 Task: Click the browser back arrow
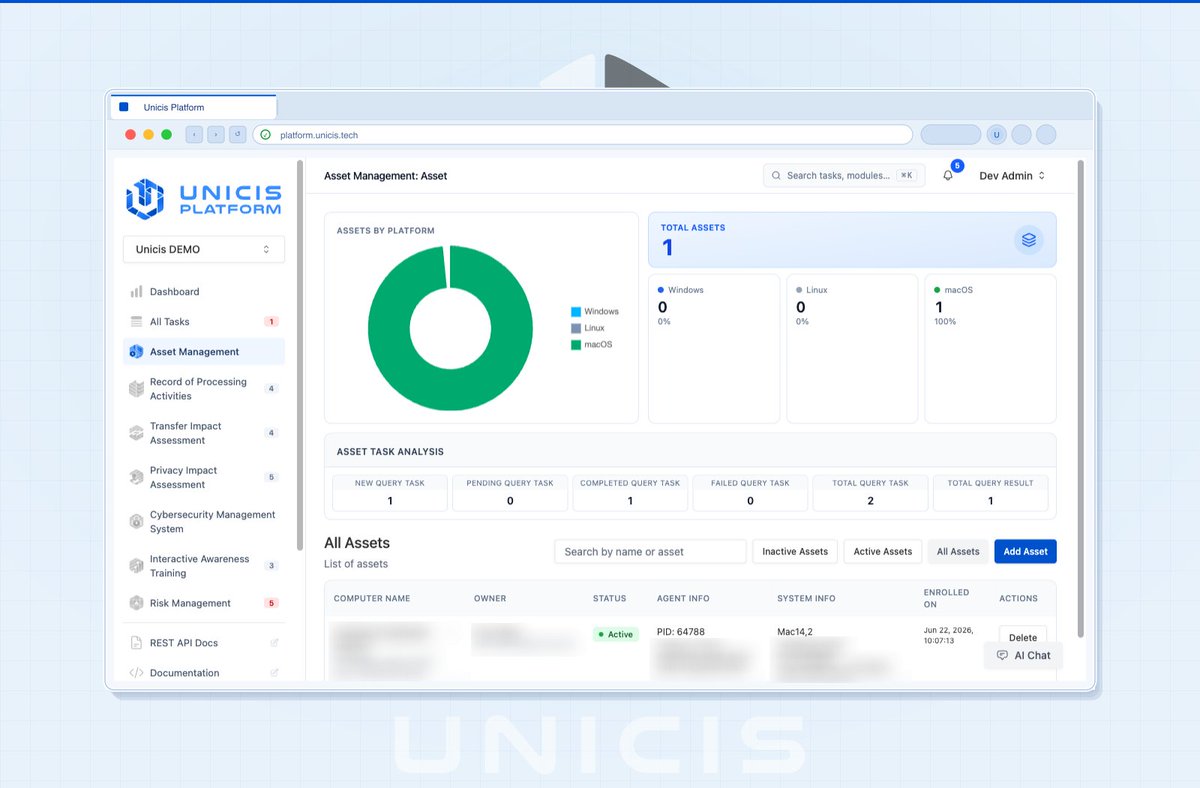pos(194,134)
